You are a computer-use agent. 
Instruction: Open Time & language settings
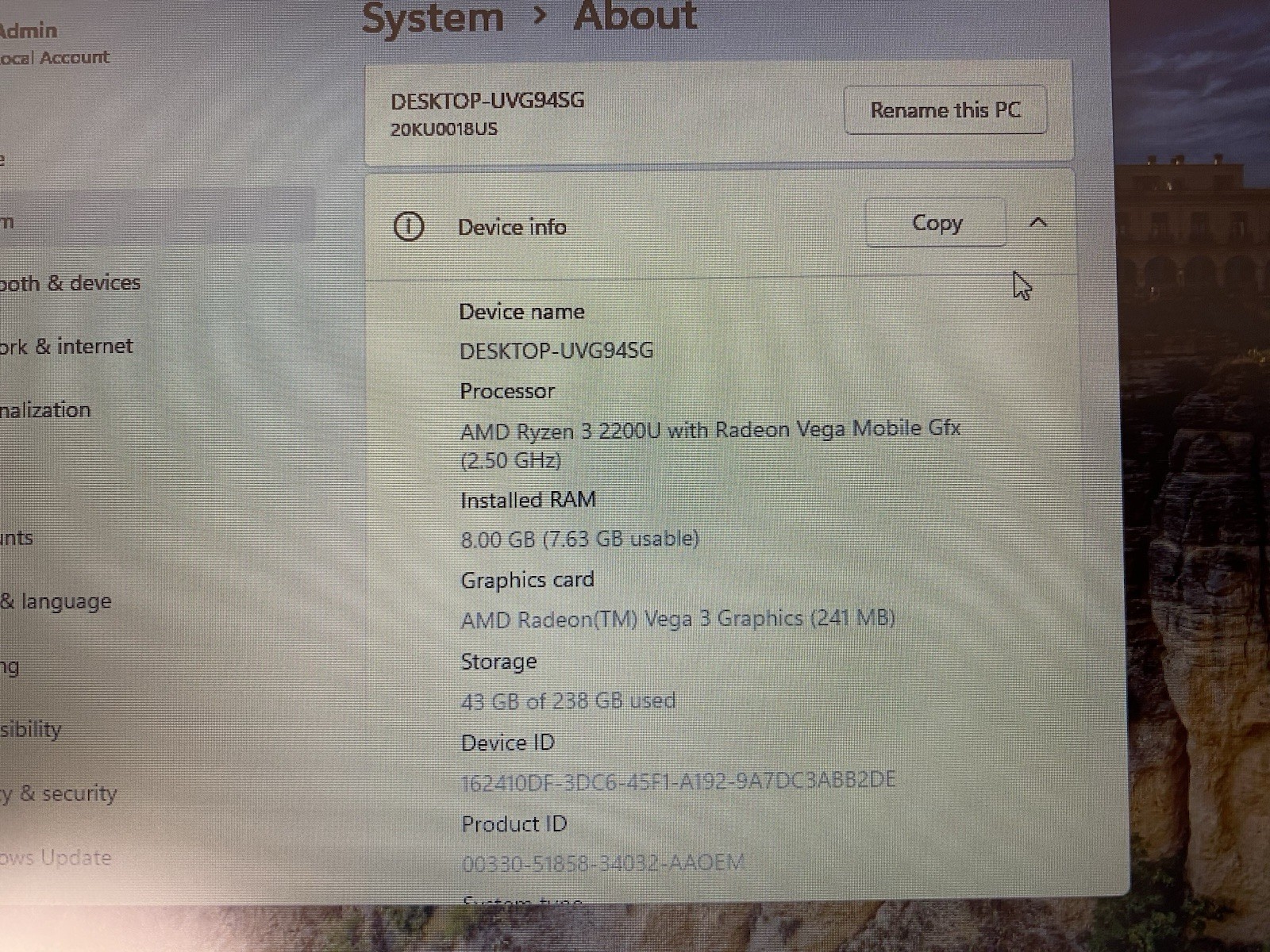[56, 601]
